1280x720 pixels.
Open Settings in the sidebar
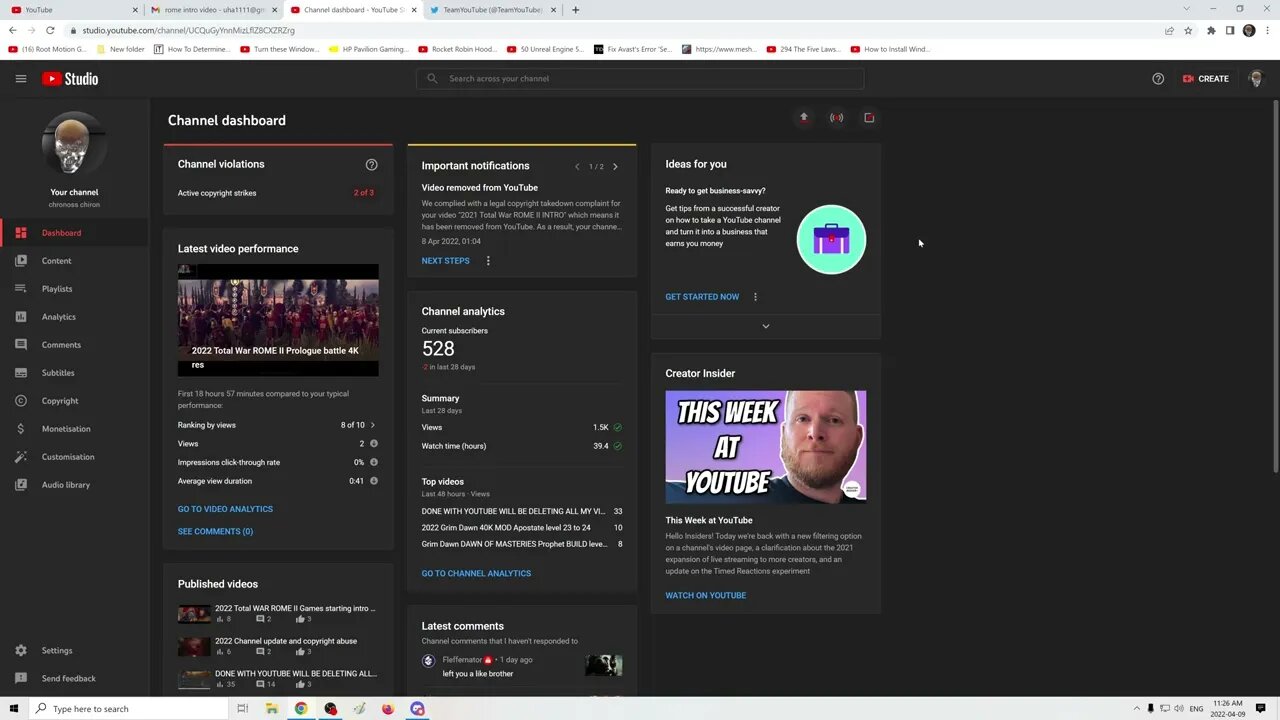click(x=75, y=651)
